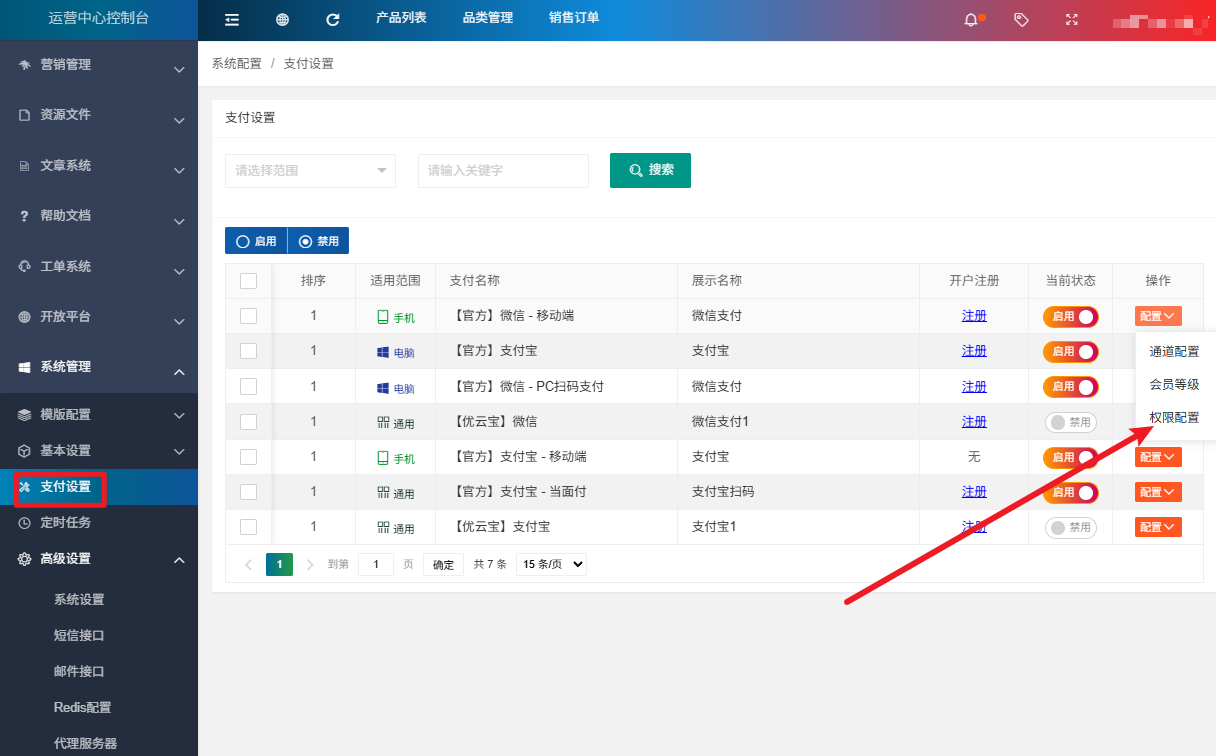Screen dimensions: 1216x756
Task: Click the 启用 batch button
Action: [256, 241]
